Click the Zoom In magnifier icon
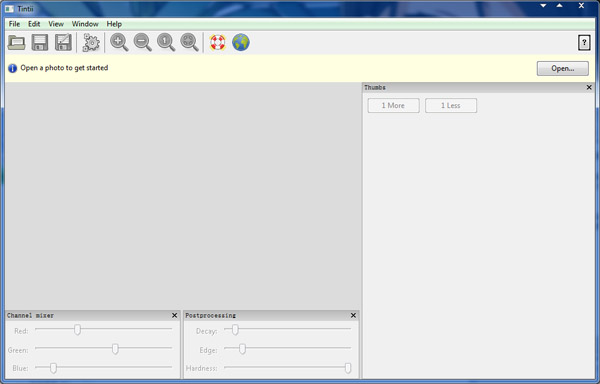This screenshot has width=600, height=384. click(x=119, y=42)
